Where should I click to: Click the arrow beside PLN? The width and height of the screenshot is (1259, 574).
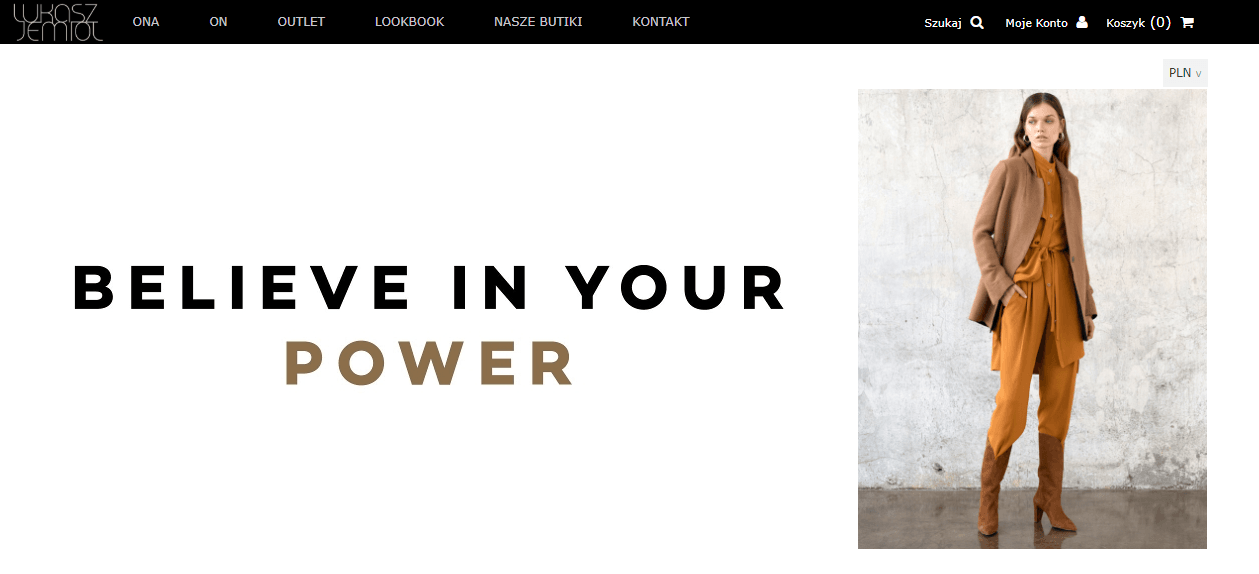coord(1199,74)
